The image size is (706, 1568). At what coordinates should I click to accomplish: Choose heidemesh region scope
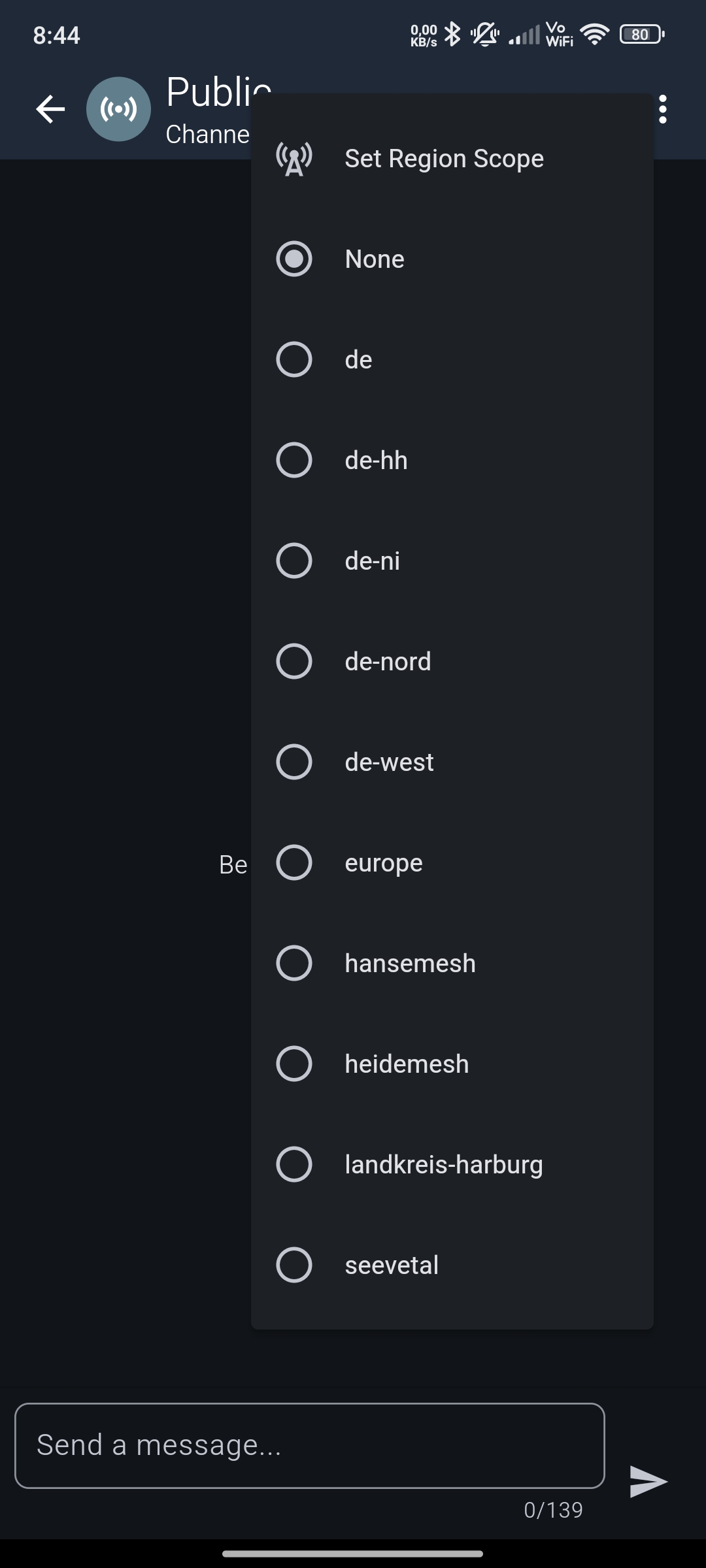pyautogui.click(x=294, y=1064)
